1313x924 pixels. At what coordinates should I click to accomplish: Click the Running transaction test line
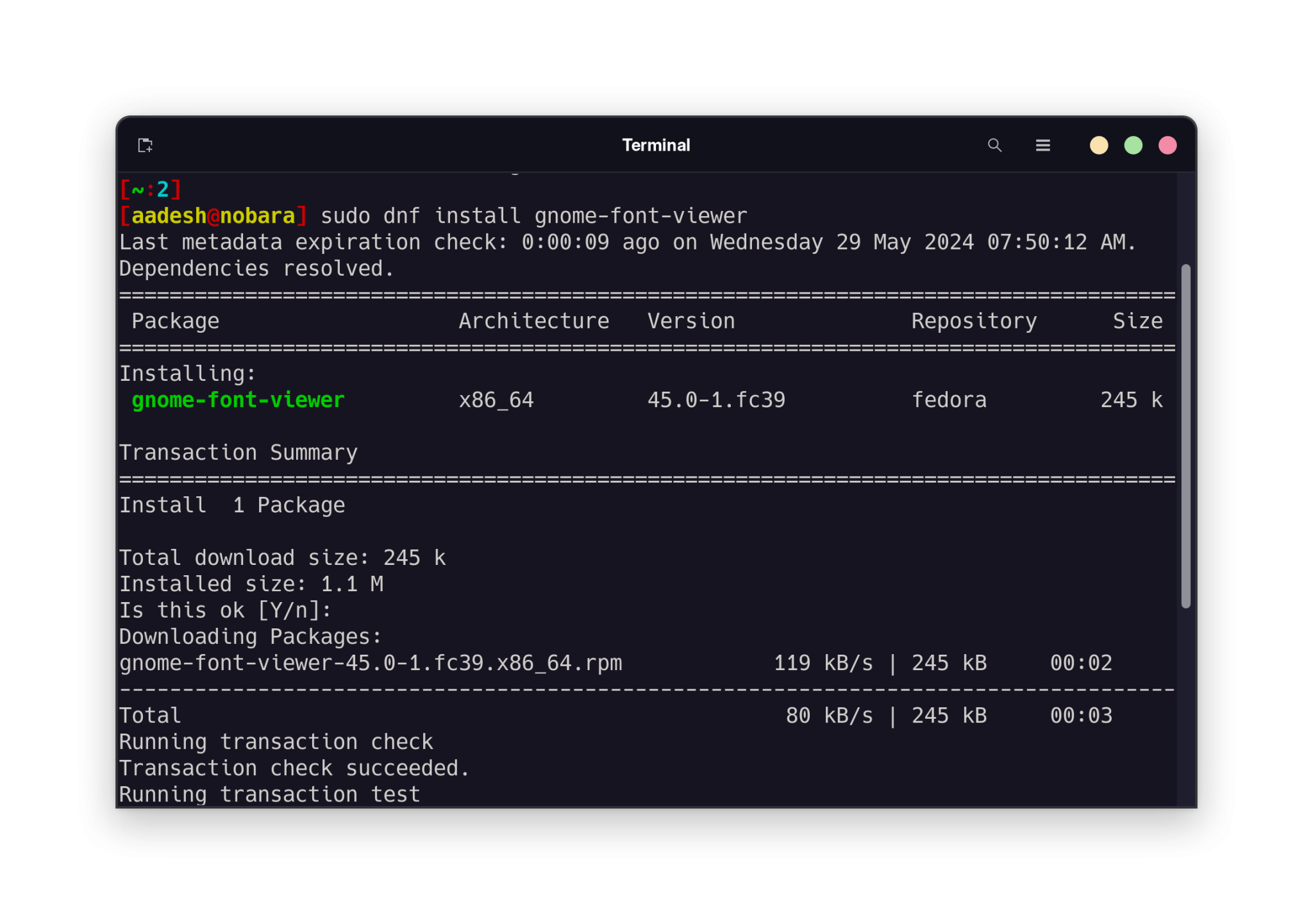(269, 794)
